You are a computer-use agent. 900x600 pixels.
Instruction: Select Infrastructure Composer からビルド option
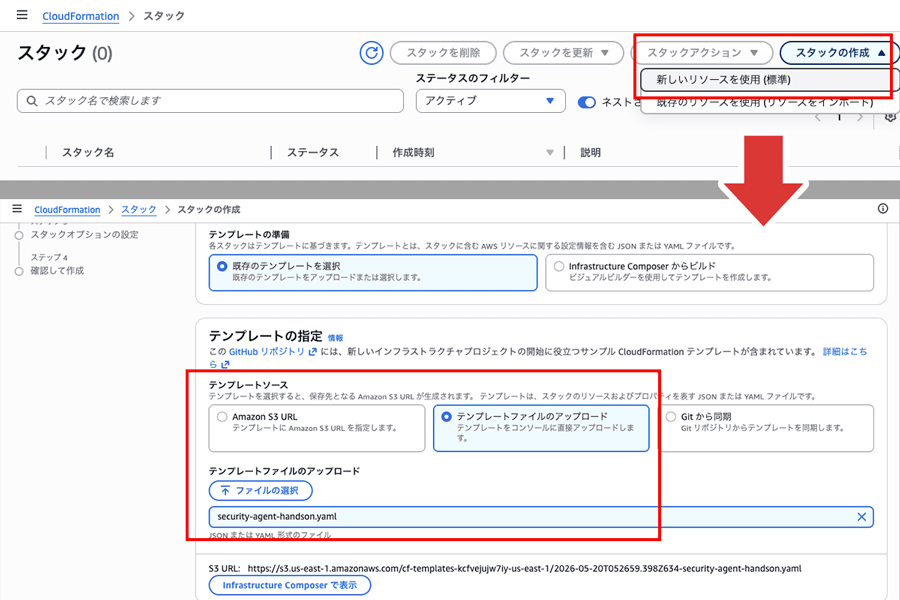point(709,272)
